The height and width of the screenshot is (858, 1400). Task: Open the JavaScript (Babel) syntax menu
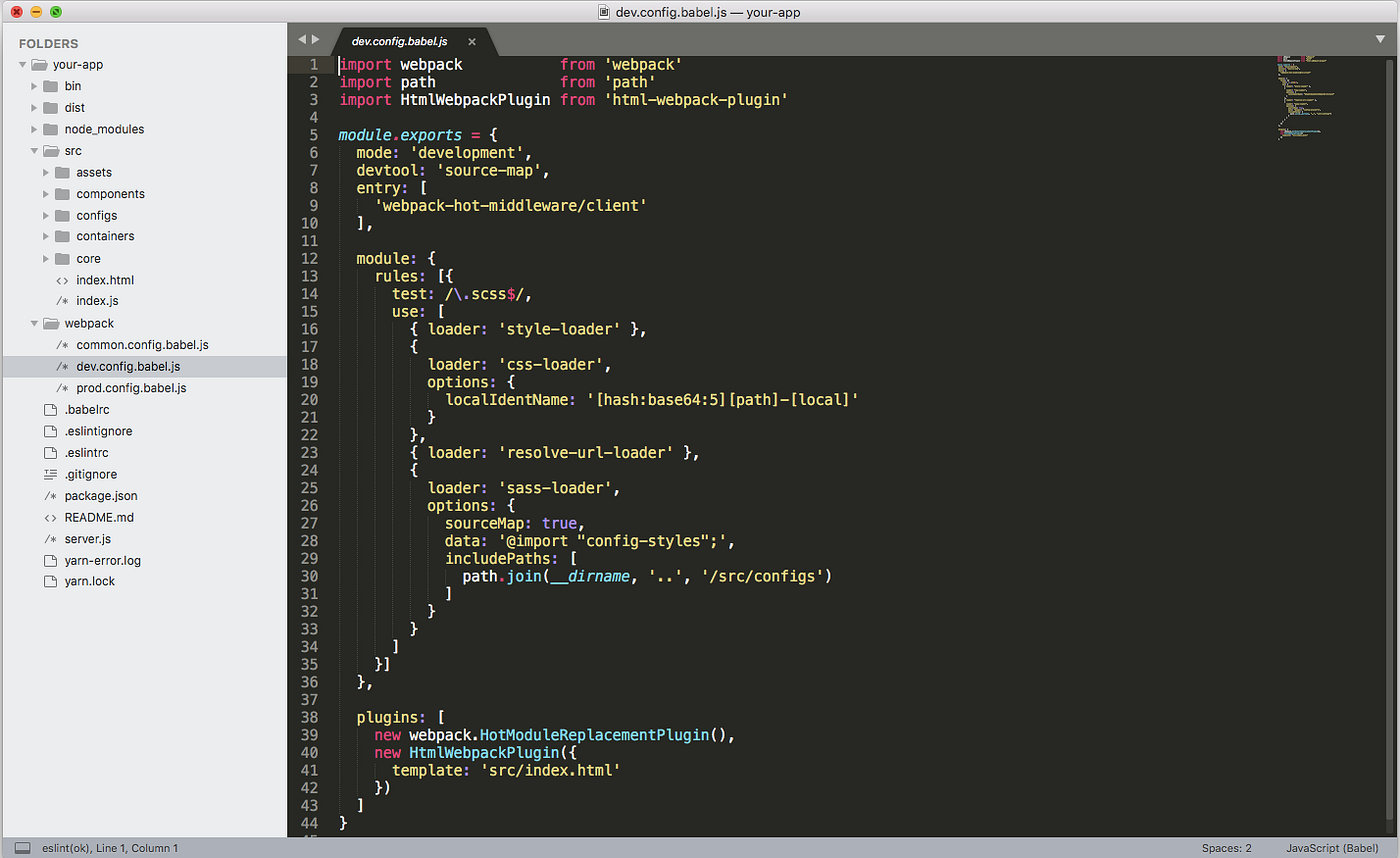click(x=1334, y=847)
